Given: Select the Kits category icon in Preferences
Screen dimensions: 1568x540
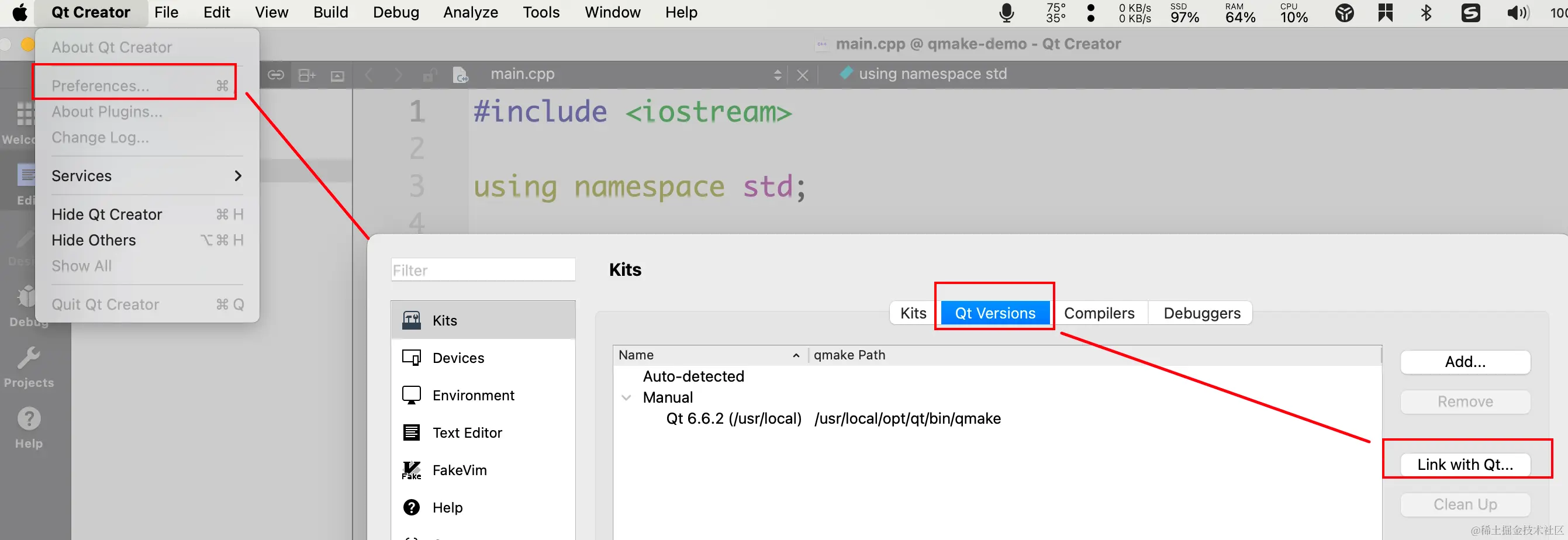Looking at the screenshot, I should 412,320.
